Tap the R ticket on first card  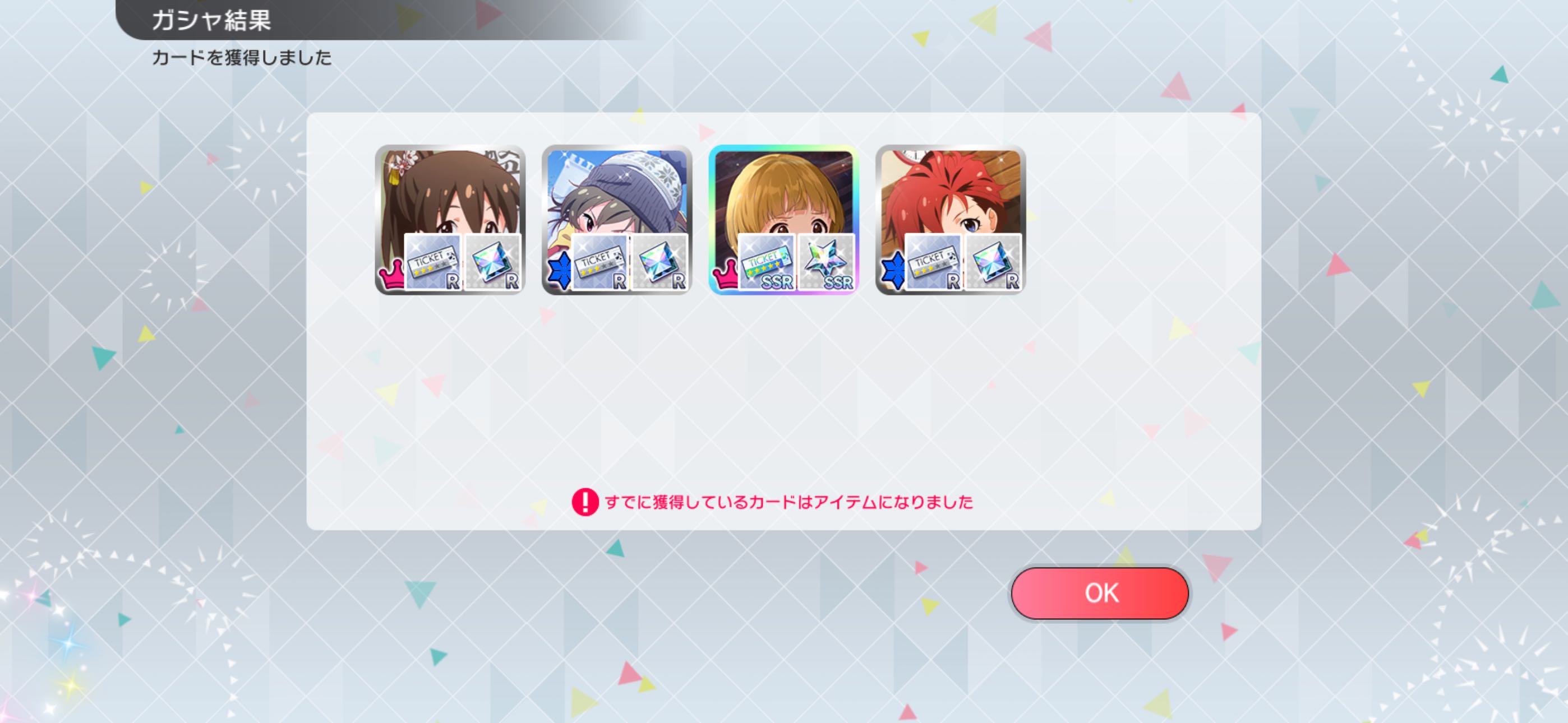coord(433,262)
